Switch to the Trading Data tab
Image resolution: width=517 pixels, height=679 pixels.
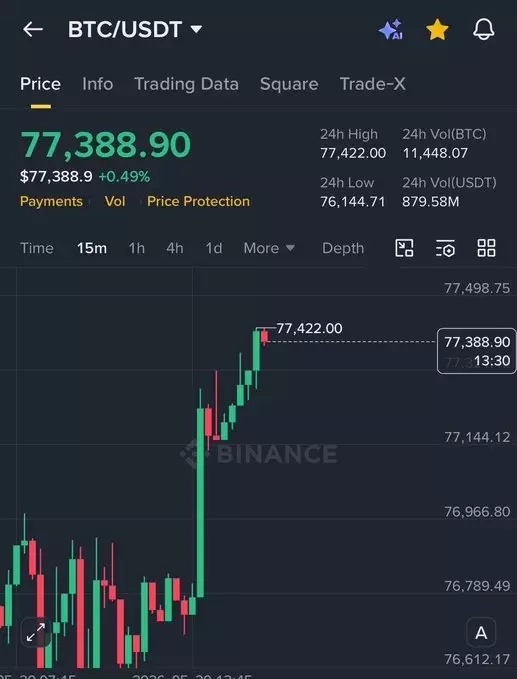(x=186, y=84)
